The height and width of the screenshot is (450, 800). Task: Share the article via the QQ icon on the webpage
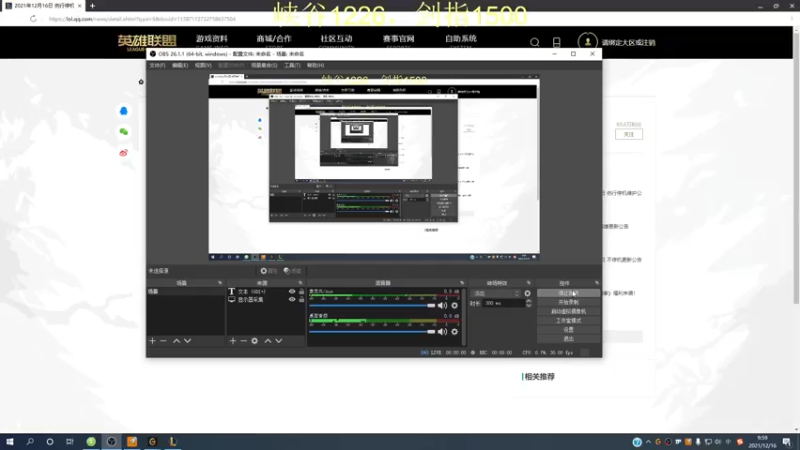click(123, 111)
